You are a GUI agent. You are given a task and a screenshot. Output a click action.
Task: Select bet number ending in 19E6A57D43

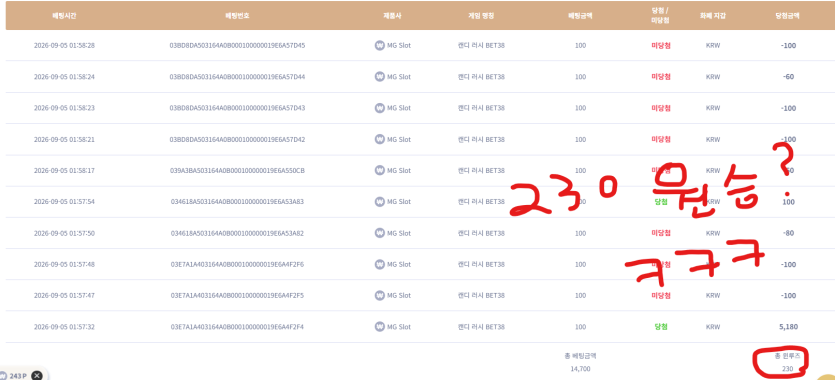click(237, 108)
